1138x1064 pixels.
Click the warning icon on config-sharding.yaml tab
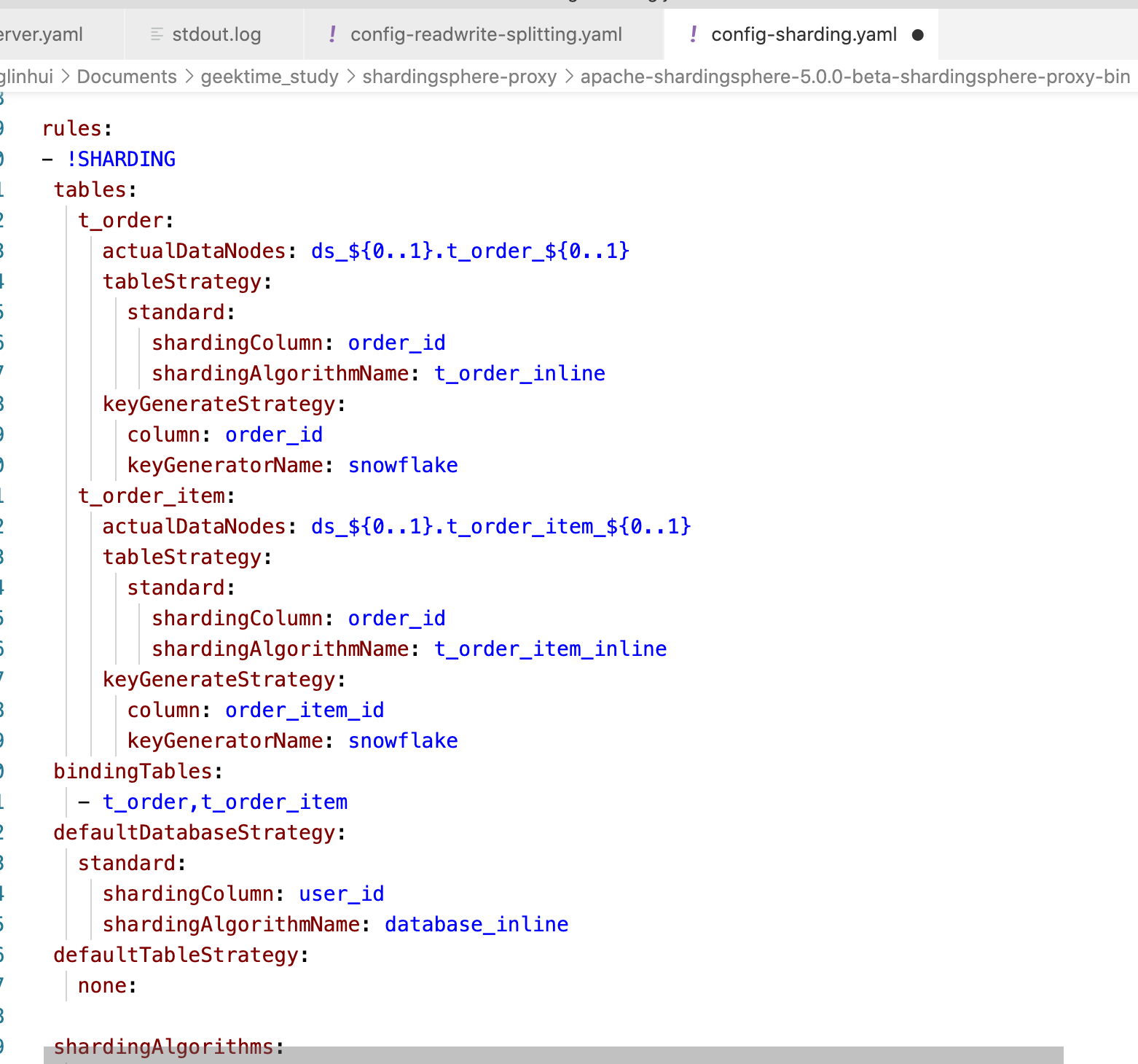(x=694, y=34)
